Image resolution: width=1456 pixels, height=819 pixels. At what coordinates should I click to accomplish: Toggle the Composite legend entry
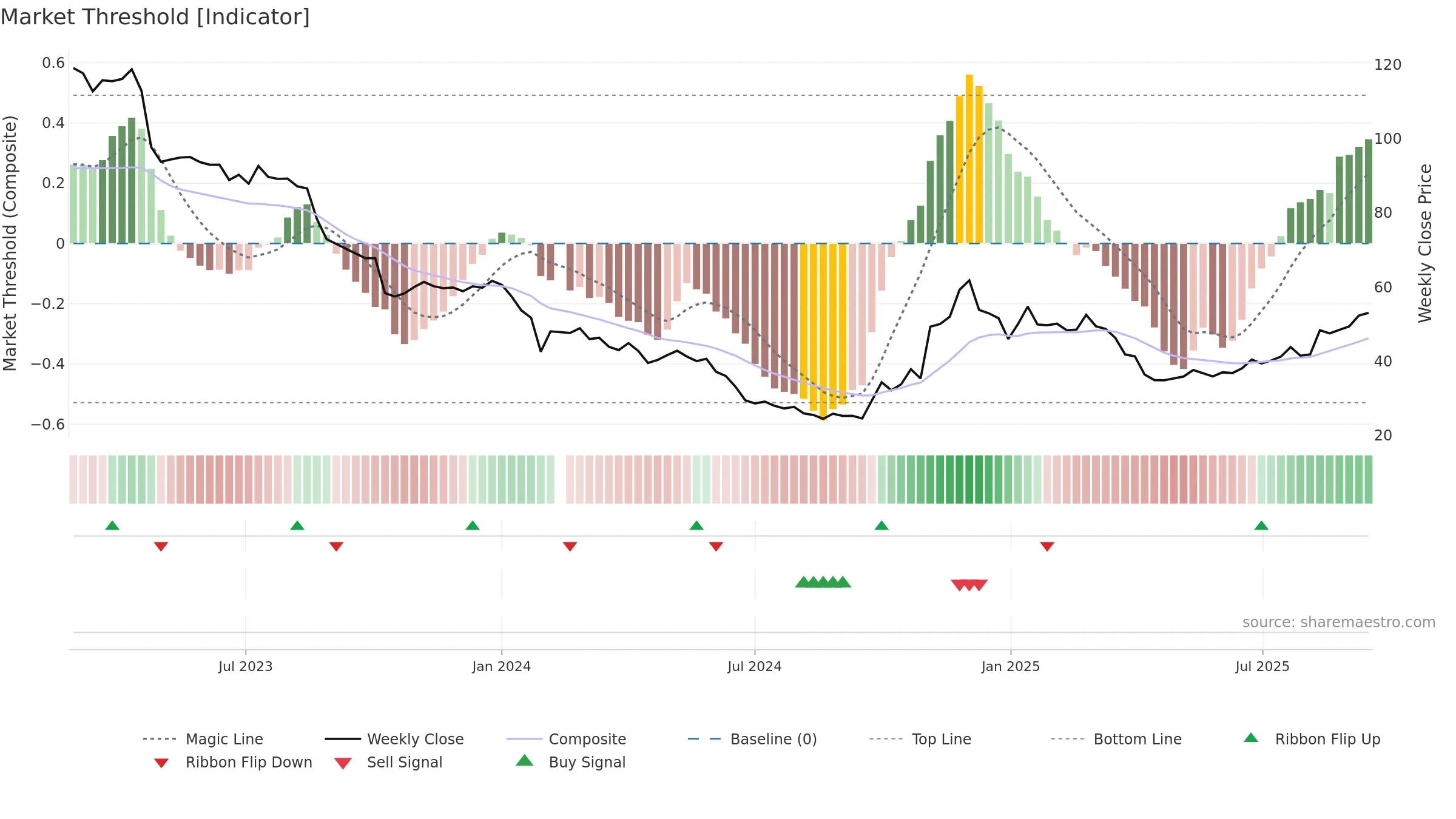click(x=566, y=739)
